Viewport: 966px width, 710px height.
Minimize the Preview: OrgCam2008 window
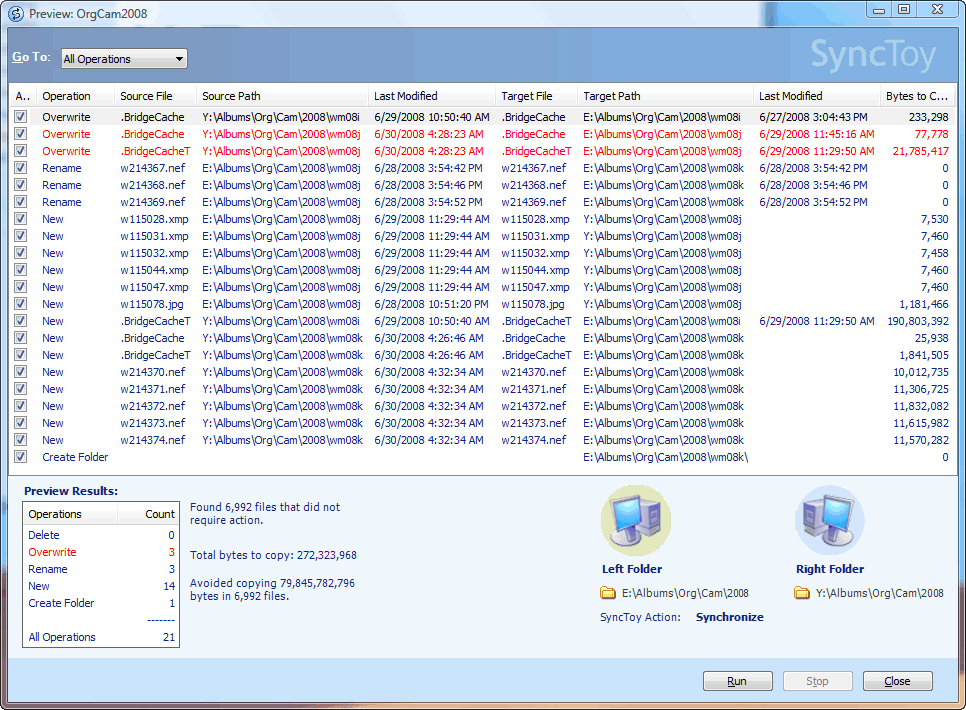tap(879, 9)
